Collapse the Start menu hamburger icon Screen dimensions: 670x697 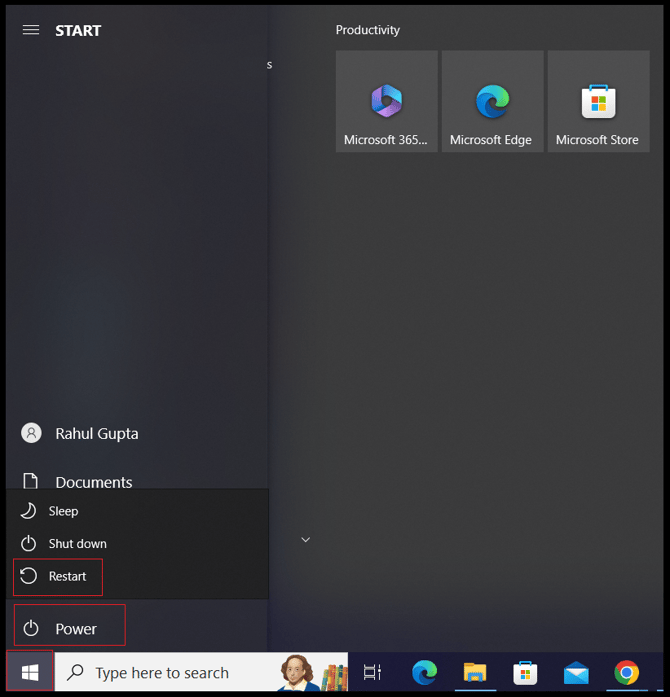pyautogui.click(x=31, y=30)
